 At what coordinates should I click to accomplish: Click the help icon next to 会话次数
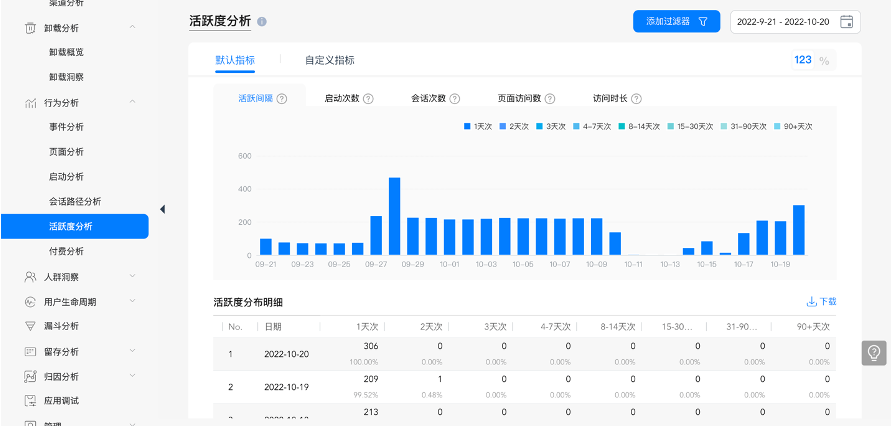(455, 99)
